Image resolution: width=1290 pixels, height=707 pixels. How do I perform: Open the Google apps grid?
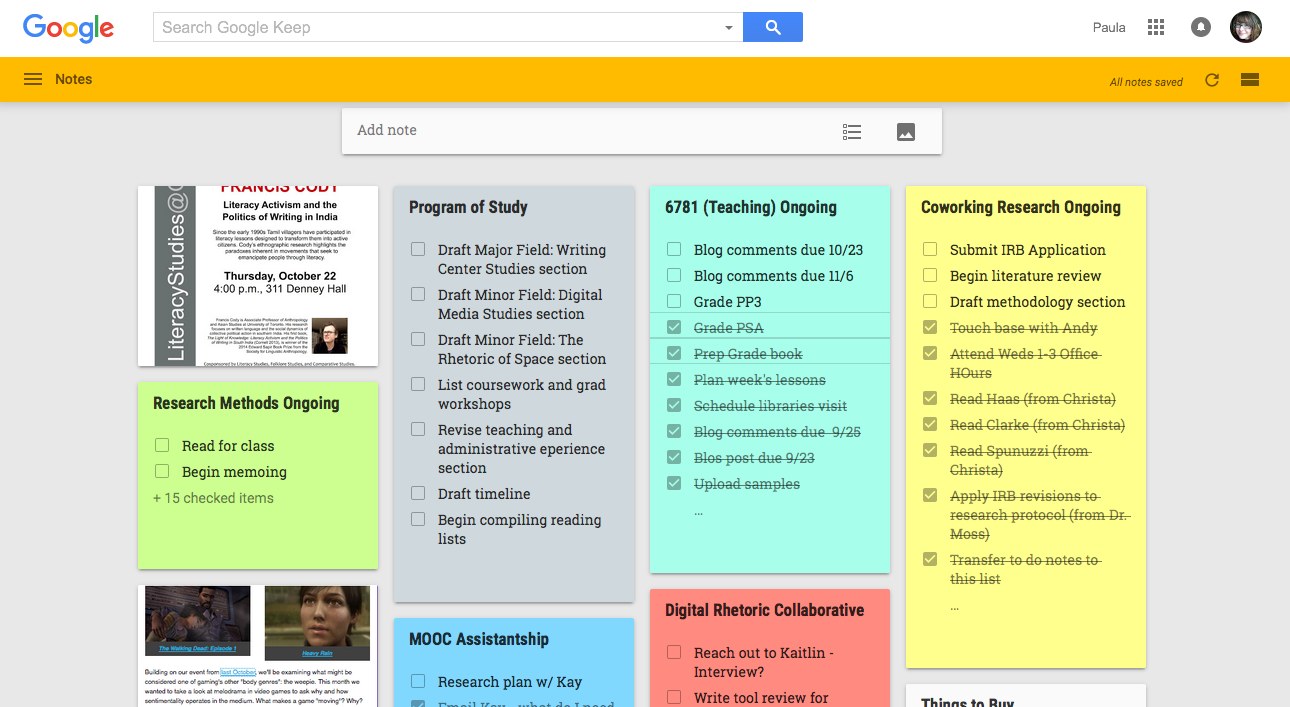[1156, 27]
